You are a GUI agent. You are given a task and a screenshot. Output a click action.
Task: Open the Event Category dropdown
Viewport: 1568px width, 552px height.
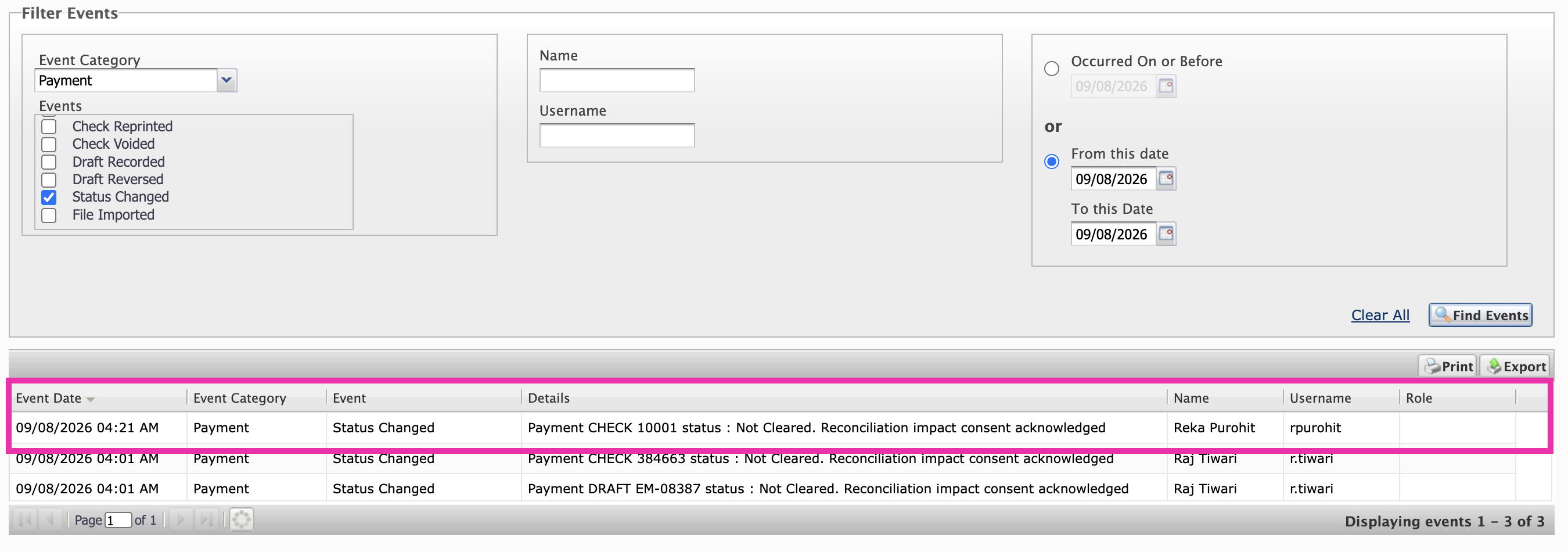click(x=226, y=80)
